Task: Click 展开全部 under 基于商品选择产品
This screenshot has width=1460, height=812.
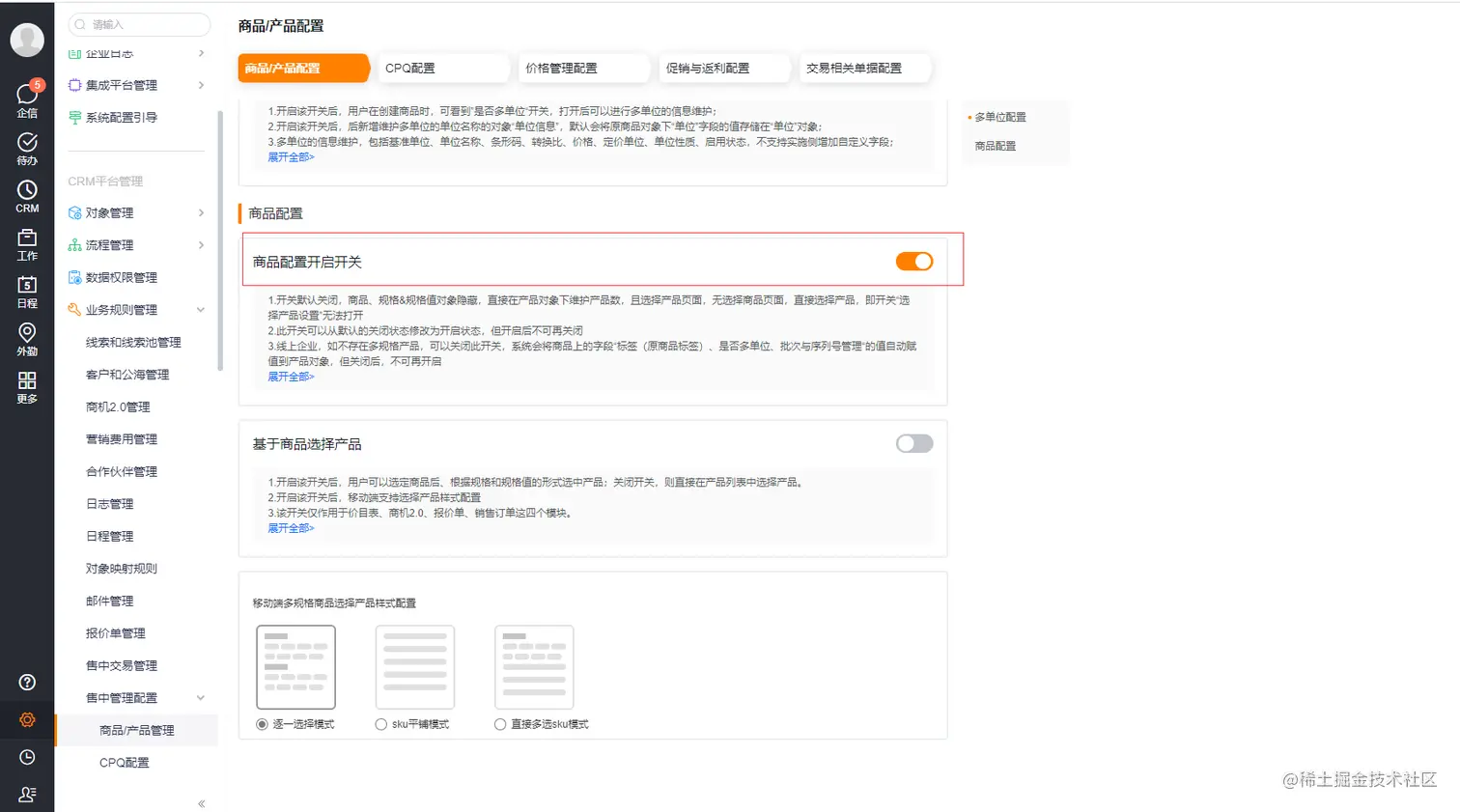Action: coord(291,528)
